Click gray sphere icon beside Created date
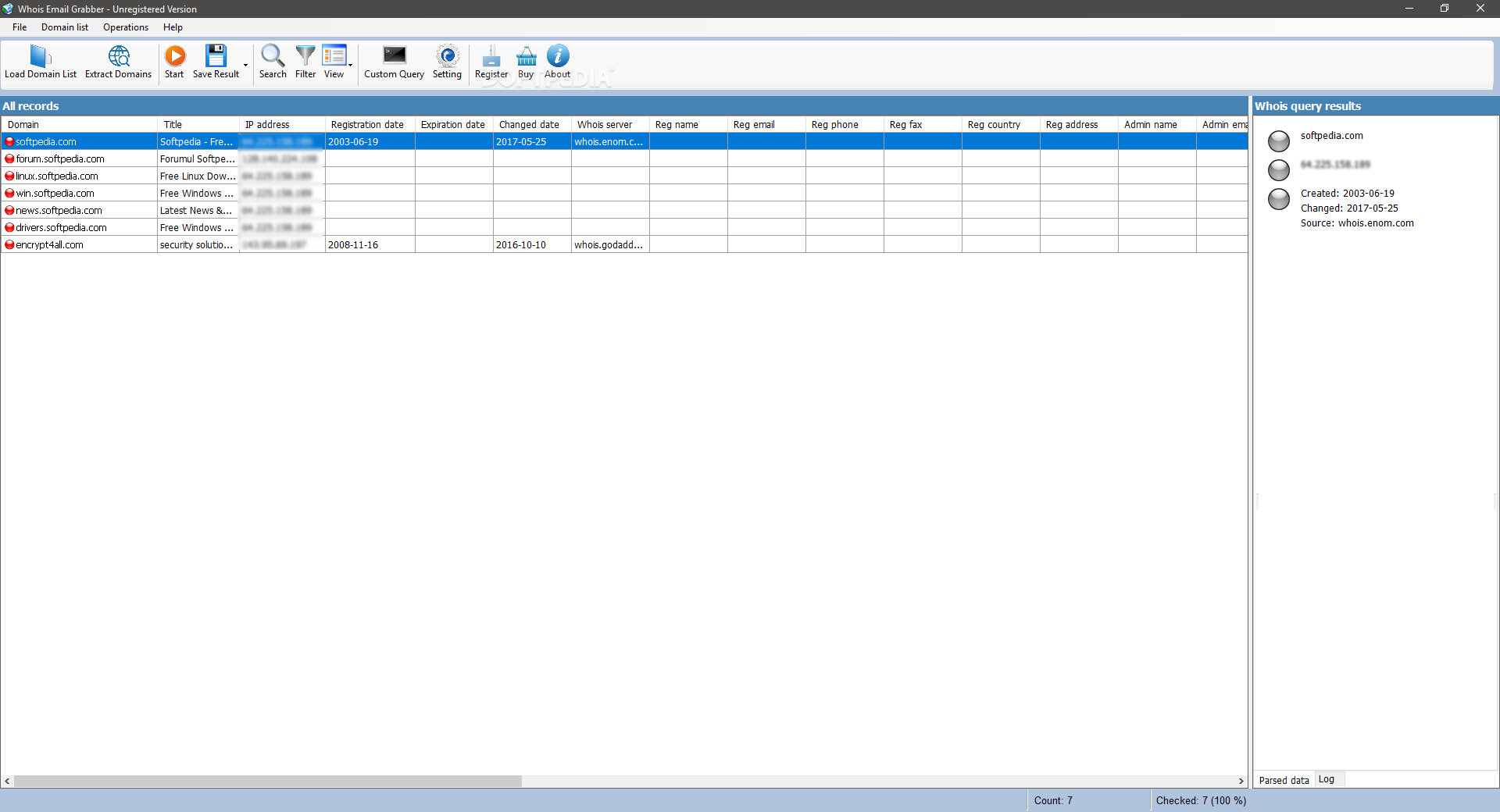Viewport: 1500px width, 812px height. click(x=1279, y=199)
